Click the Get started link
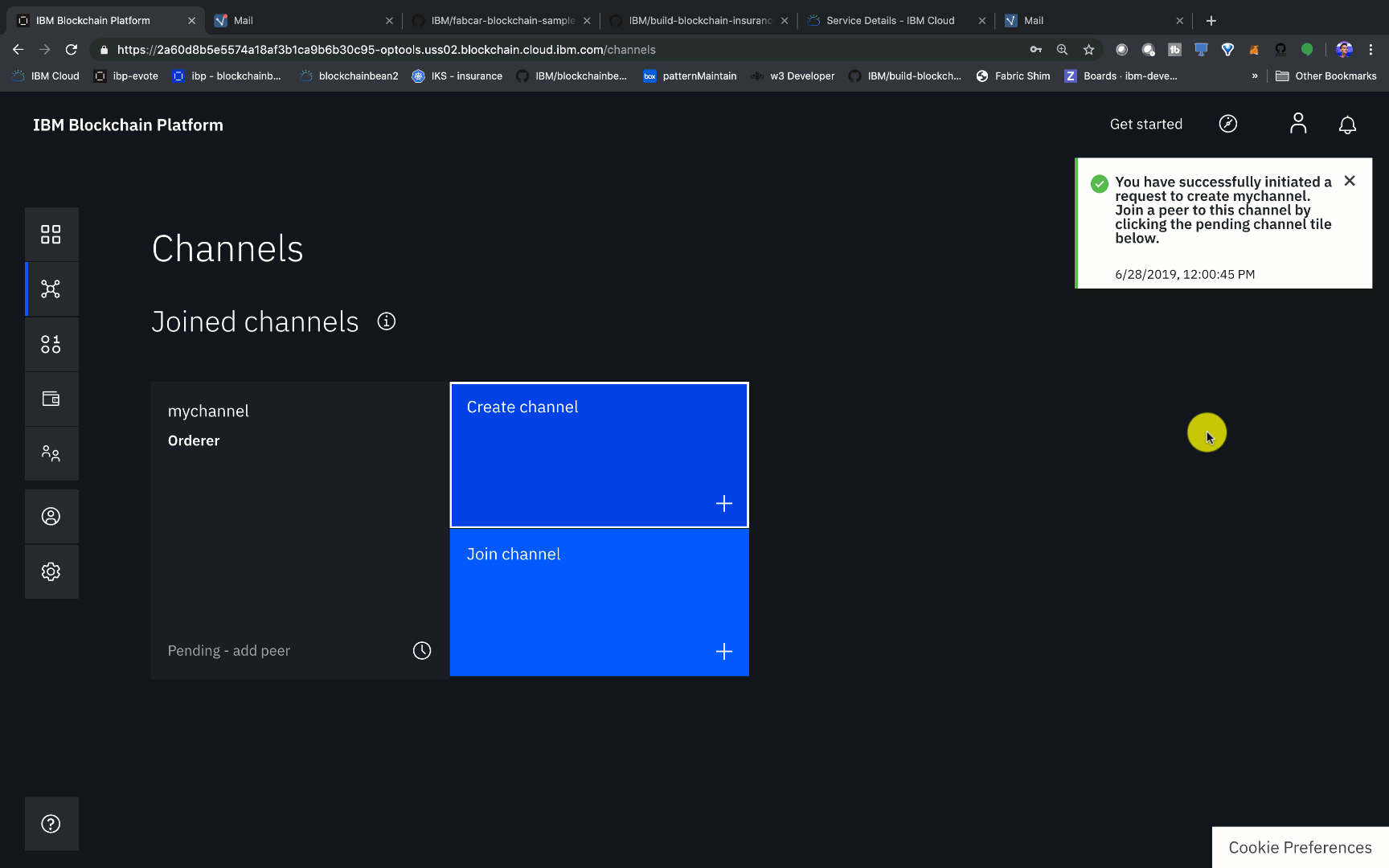This screenshot has height=868, width=1389. point(1145,124)
